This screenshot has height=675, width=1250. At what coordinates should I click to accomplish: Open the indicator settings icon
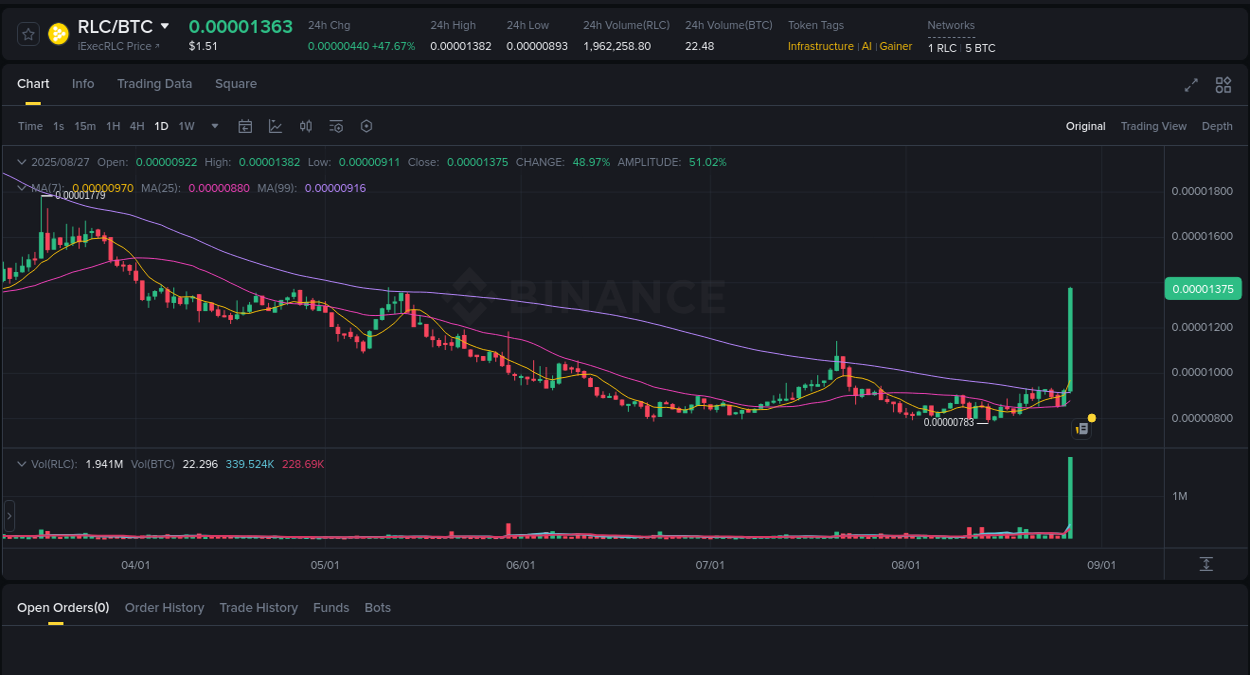336,126
